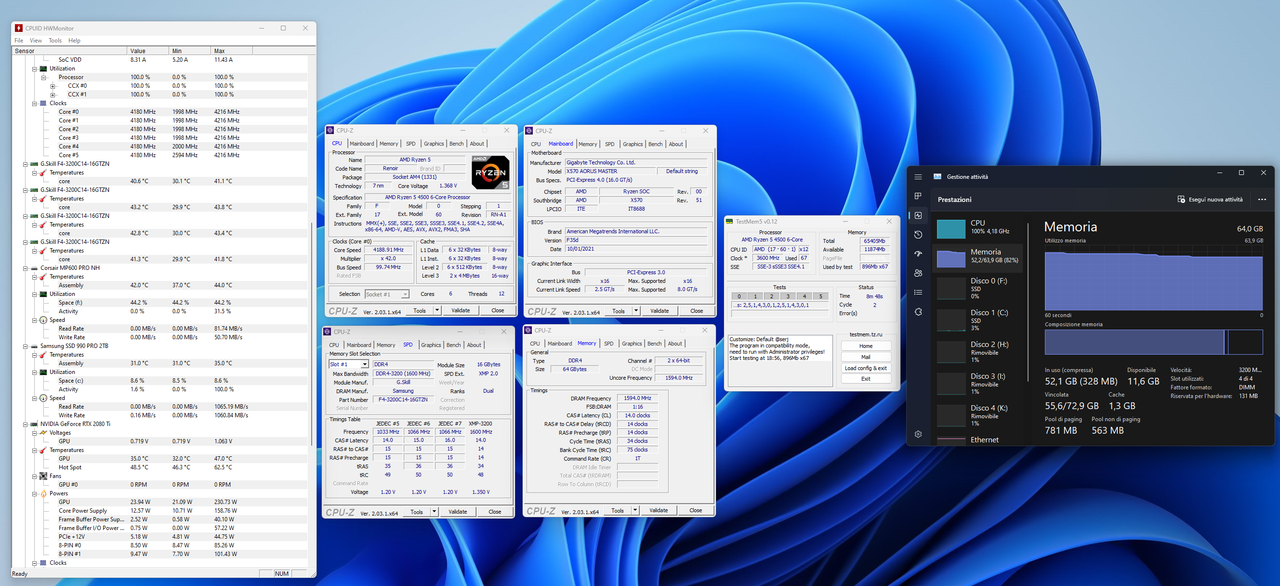Open File menu in HWMonitor
1280x586 pixels.
pos(19,40)
